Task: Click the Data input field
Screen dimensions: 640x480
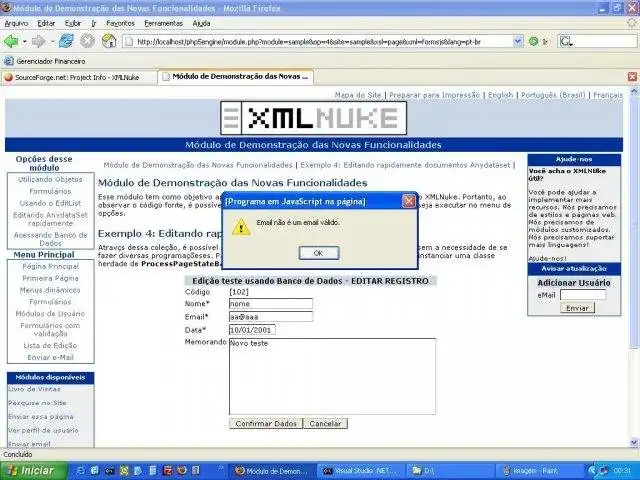Action: [252, 330]
